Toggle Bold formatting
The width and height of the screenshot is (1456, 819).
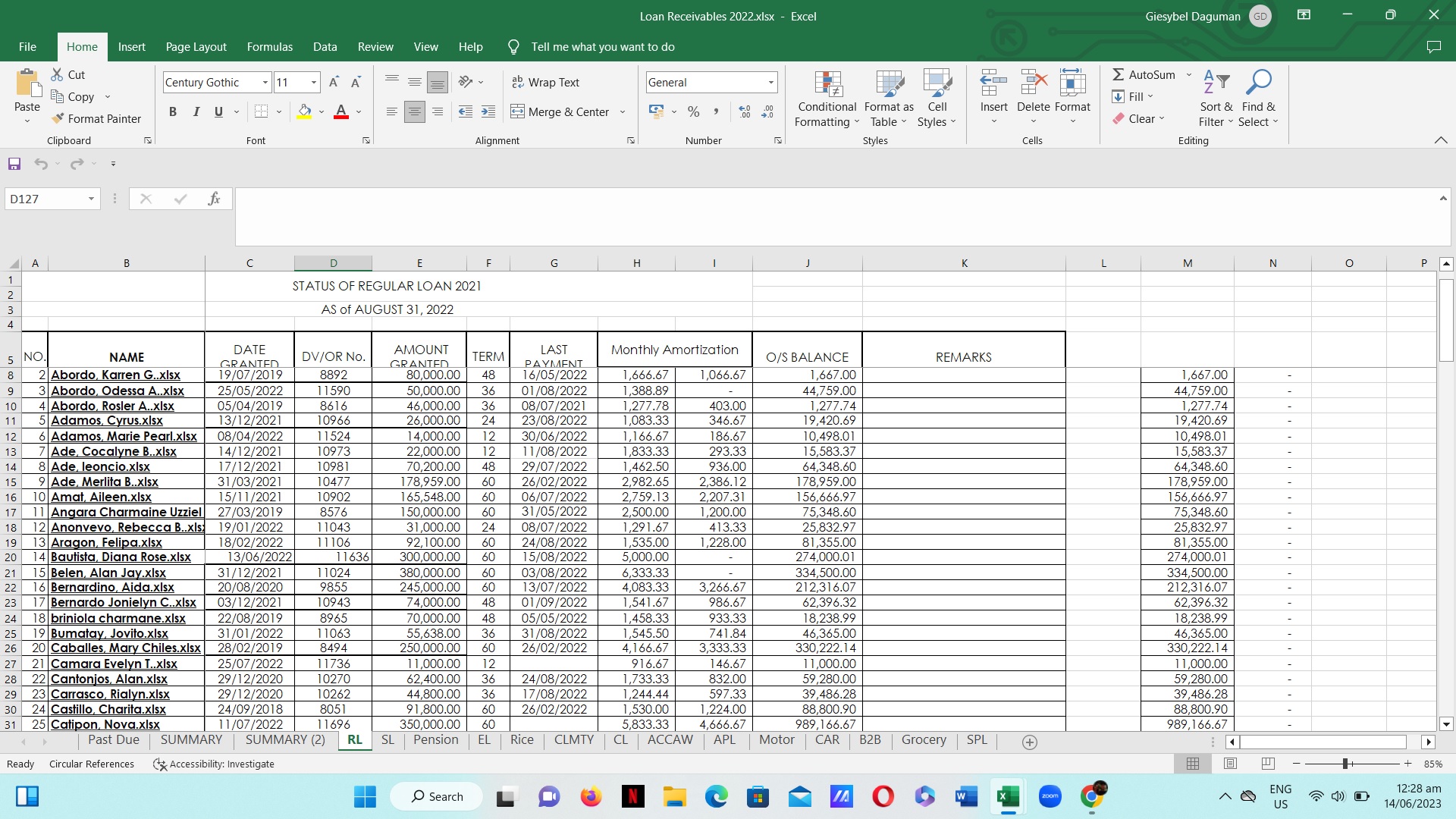coord(173,112)
